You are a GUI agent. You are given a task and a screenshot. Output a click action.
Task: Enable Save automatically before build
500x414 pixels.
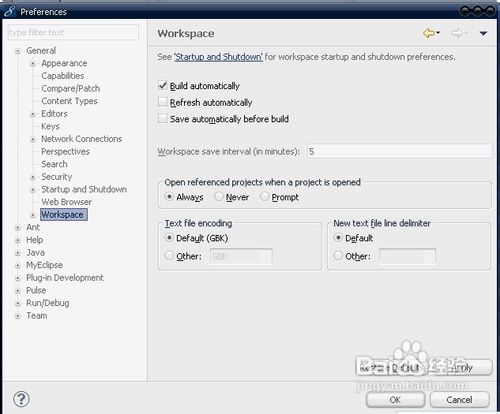(162, 118)
